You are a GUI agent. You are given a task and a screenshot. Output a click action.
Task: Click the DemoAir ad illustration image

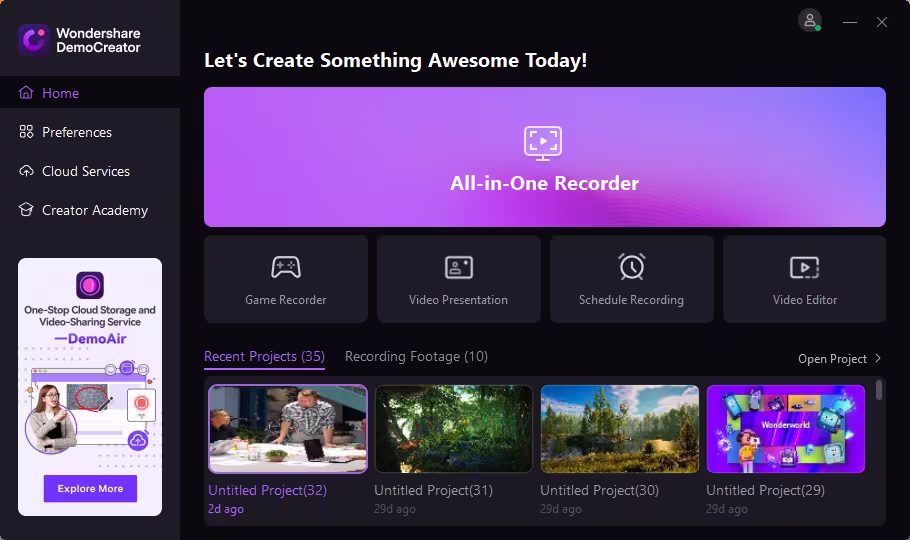tap(90, 408)
